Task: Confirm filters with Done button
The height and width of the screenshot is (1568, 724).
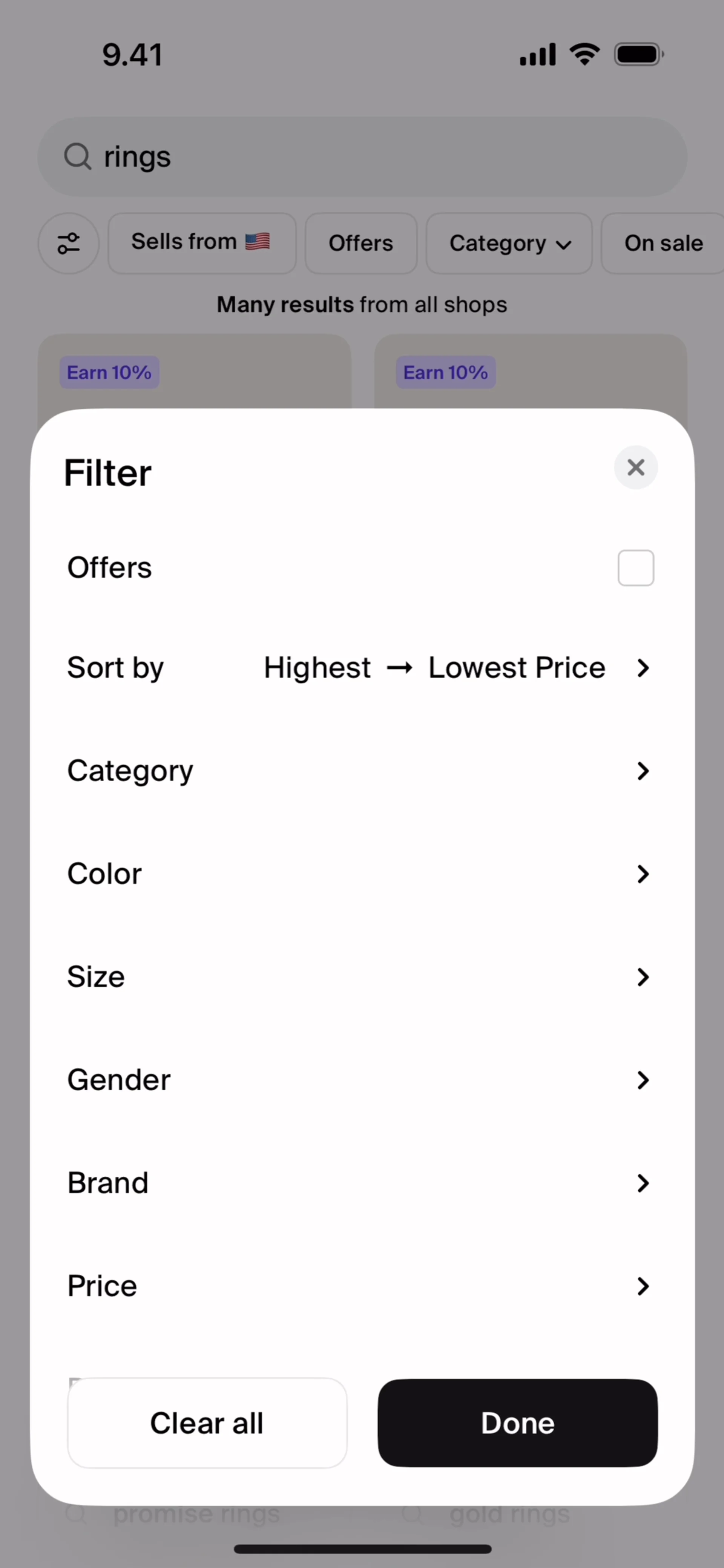Action: [x=518, y=1422]
